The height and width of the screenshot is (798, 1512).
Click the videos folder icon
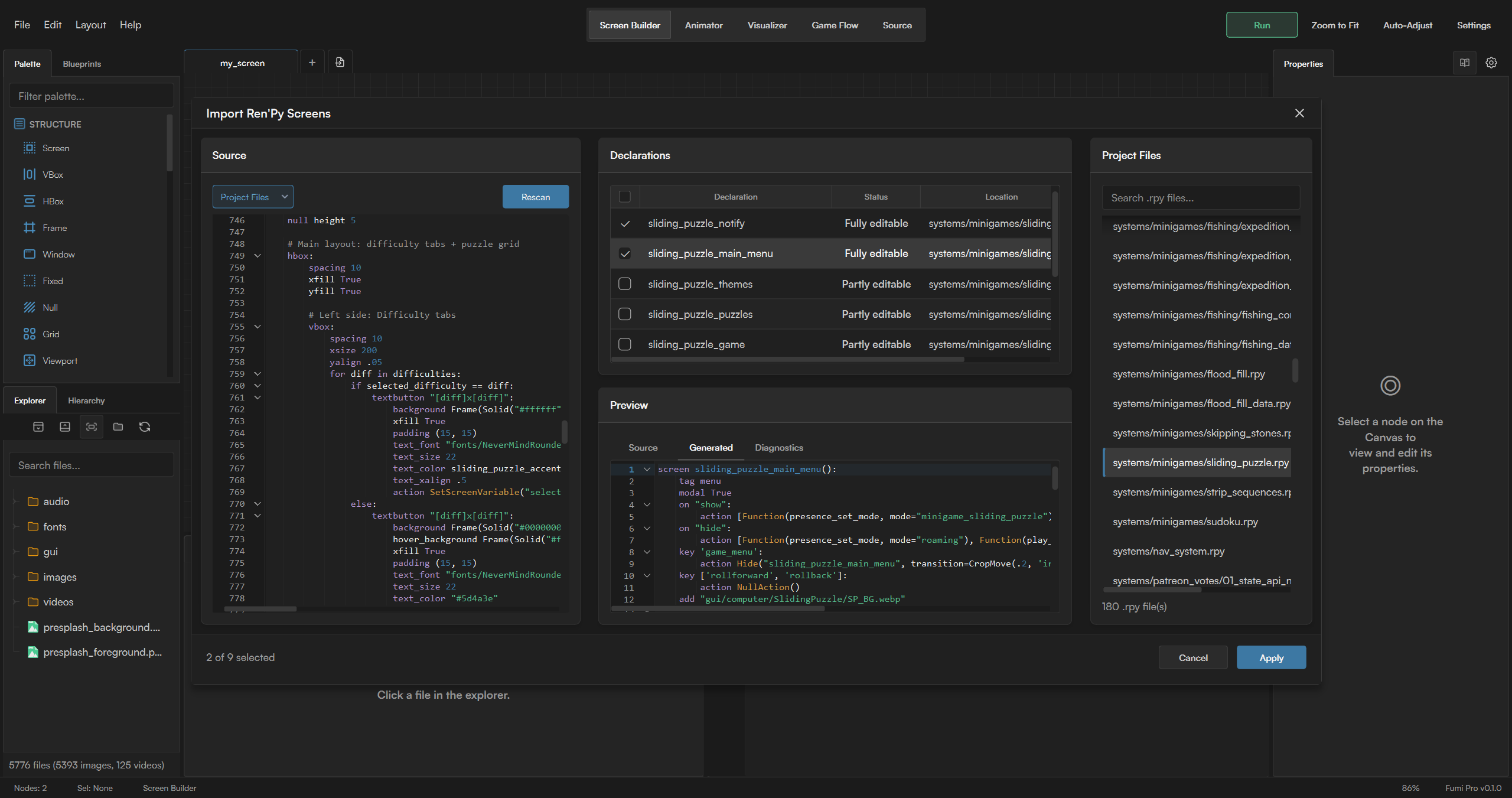point(33,602)
